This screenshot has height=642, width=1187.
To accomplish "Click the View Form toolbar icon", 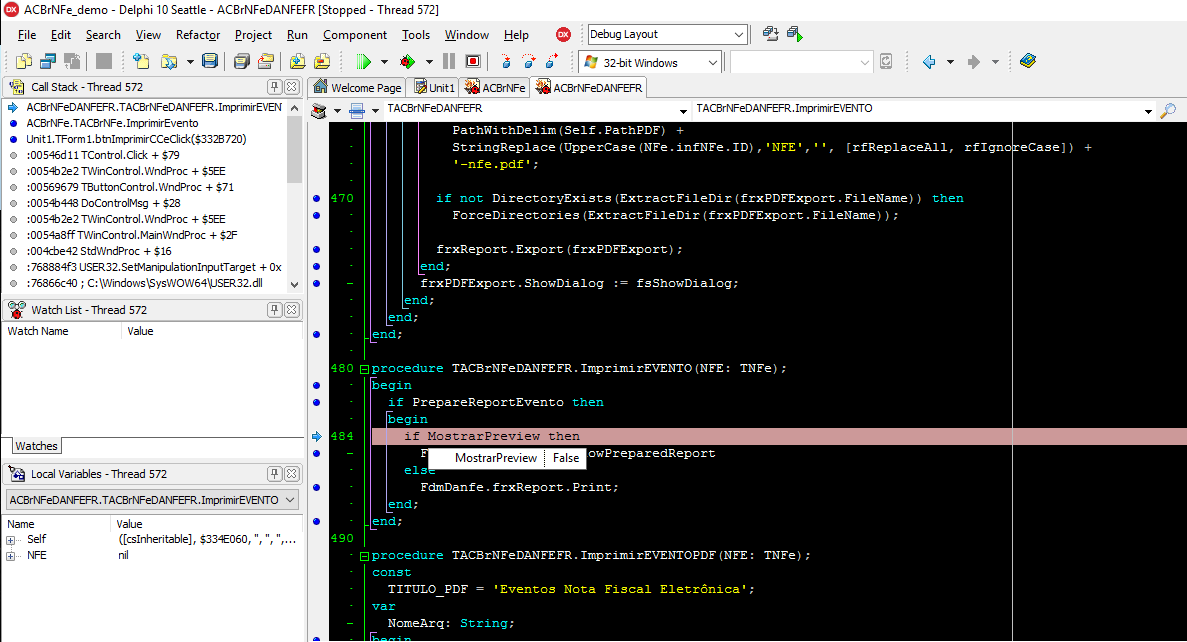I will pos(48,61).
